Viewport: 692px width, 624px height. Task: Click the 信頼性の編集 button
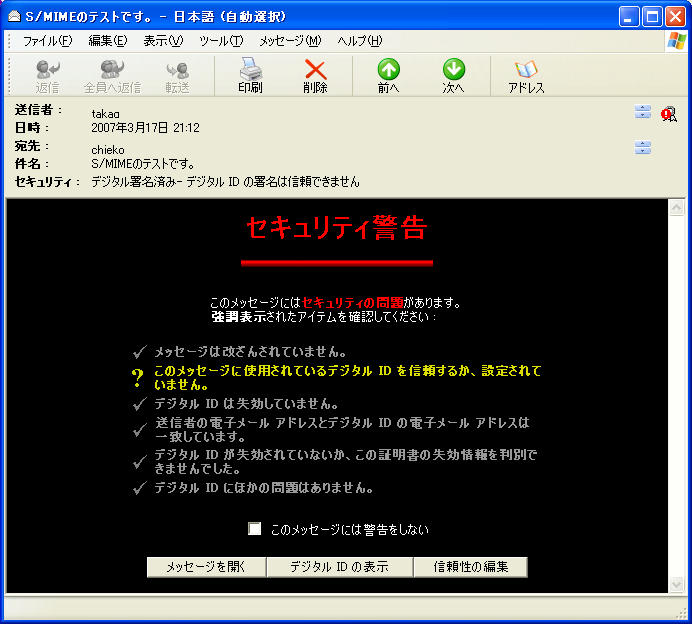470,567
